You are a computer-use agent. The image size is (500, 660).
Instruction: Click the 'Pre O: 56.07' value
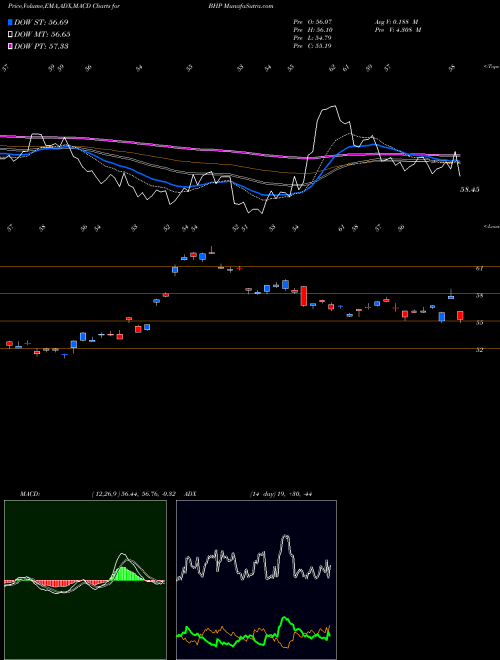click(x=313, y=22)
